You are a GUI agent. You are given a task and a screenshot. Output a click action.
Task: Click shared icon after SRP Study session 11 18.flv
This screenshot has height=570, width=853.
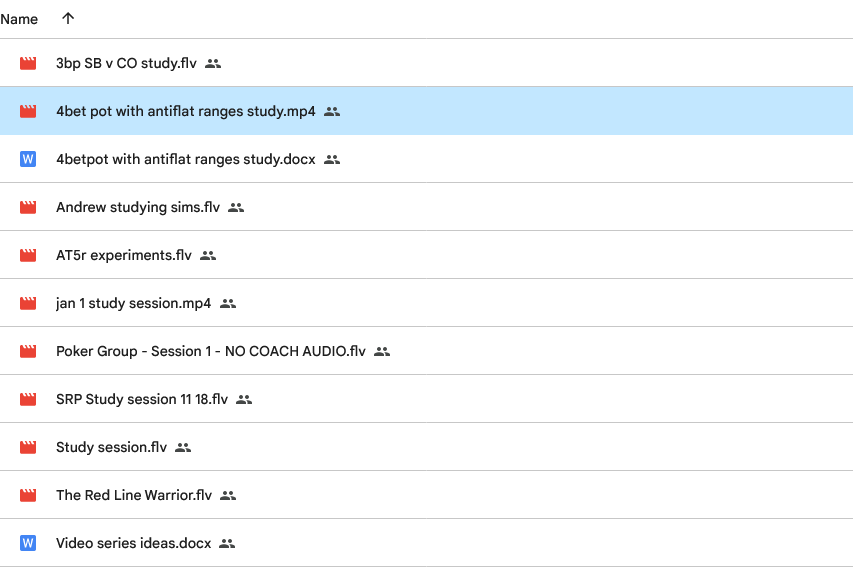244,400
